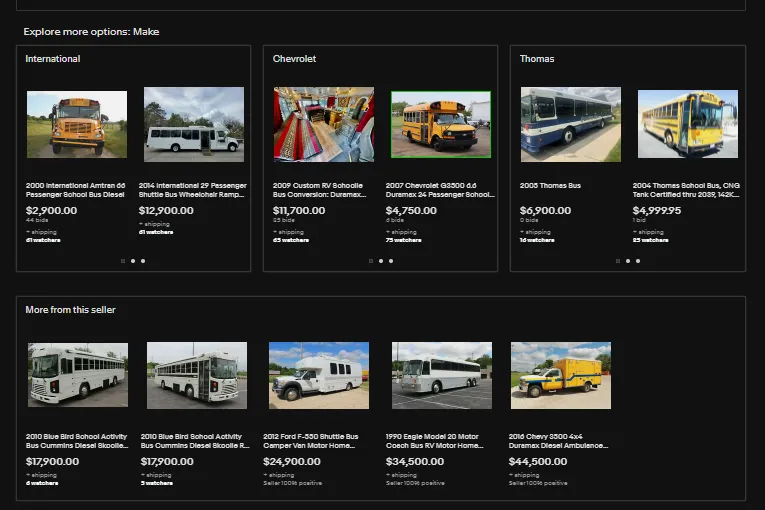The image size is (765, 510).
Task: Open the 2005 Thomas Bus listing title
Action: [x=550, y=185]
